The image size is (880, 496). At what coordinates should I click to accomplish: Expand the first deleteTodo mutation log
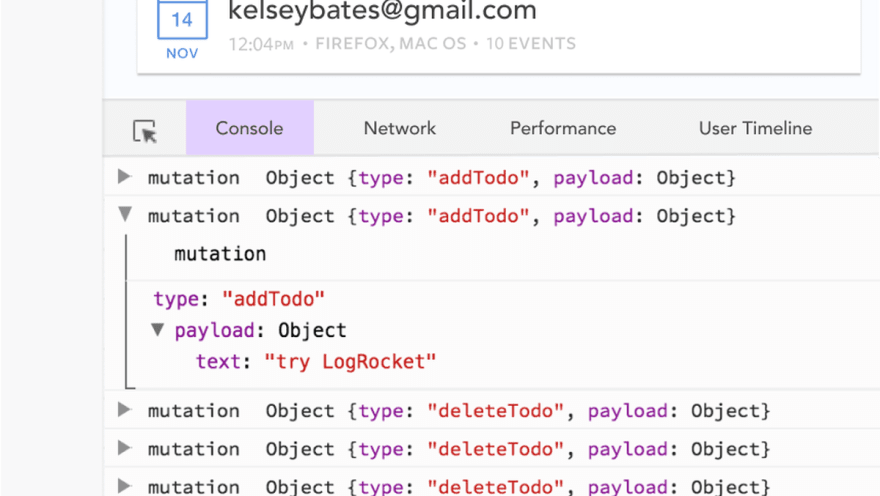tap(125, 410)
